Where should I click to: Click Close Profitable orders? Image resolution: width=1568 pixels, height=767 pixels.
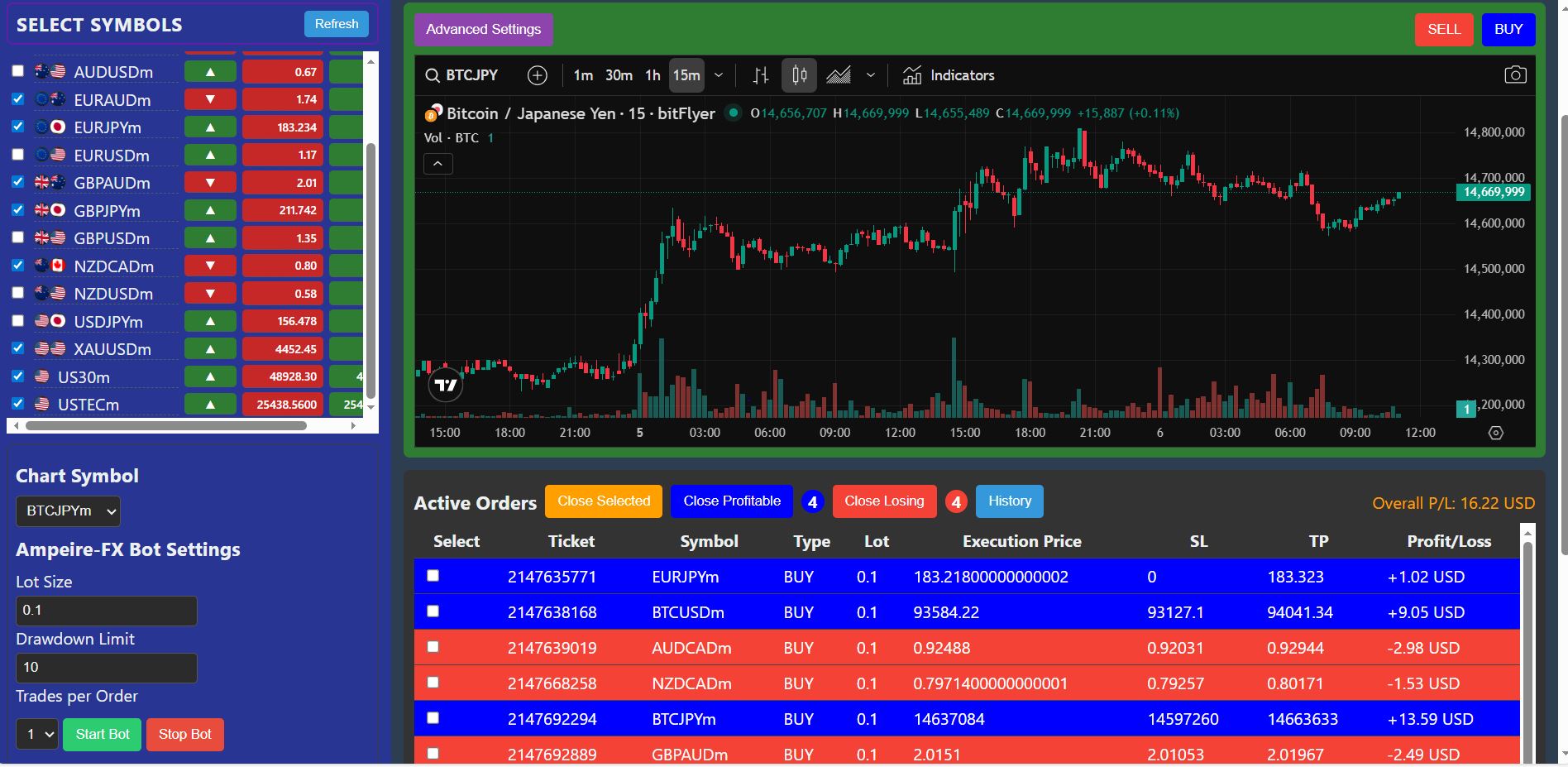(731, 501)
